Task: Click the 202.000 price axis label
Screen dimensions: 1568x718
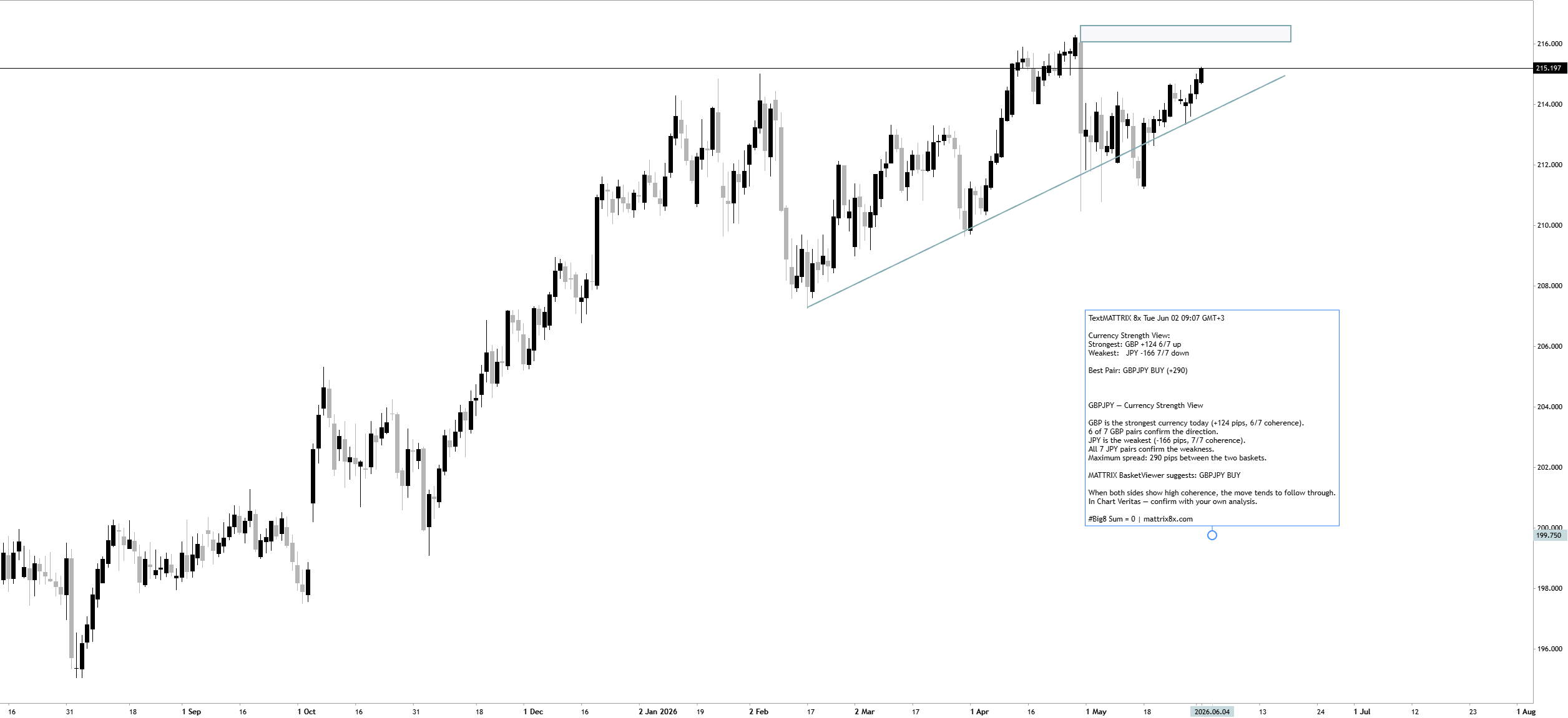Action: click(1549, 467)
